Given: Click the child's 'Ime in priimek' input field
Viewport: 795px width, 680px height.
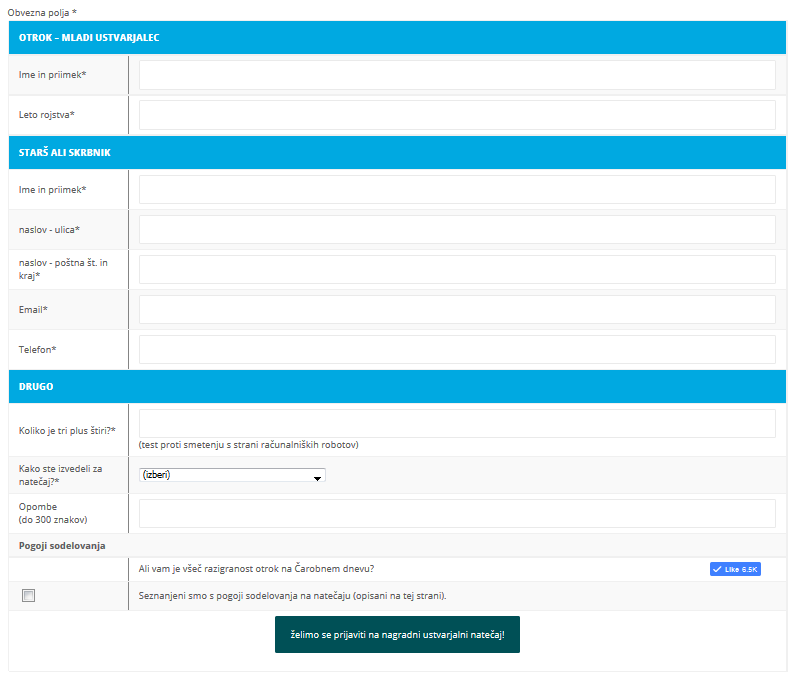Looking at the screenshot, I should [x=457, y=75].
